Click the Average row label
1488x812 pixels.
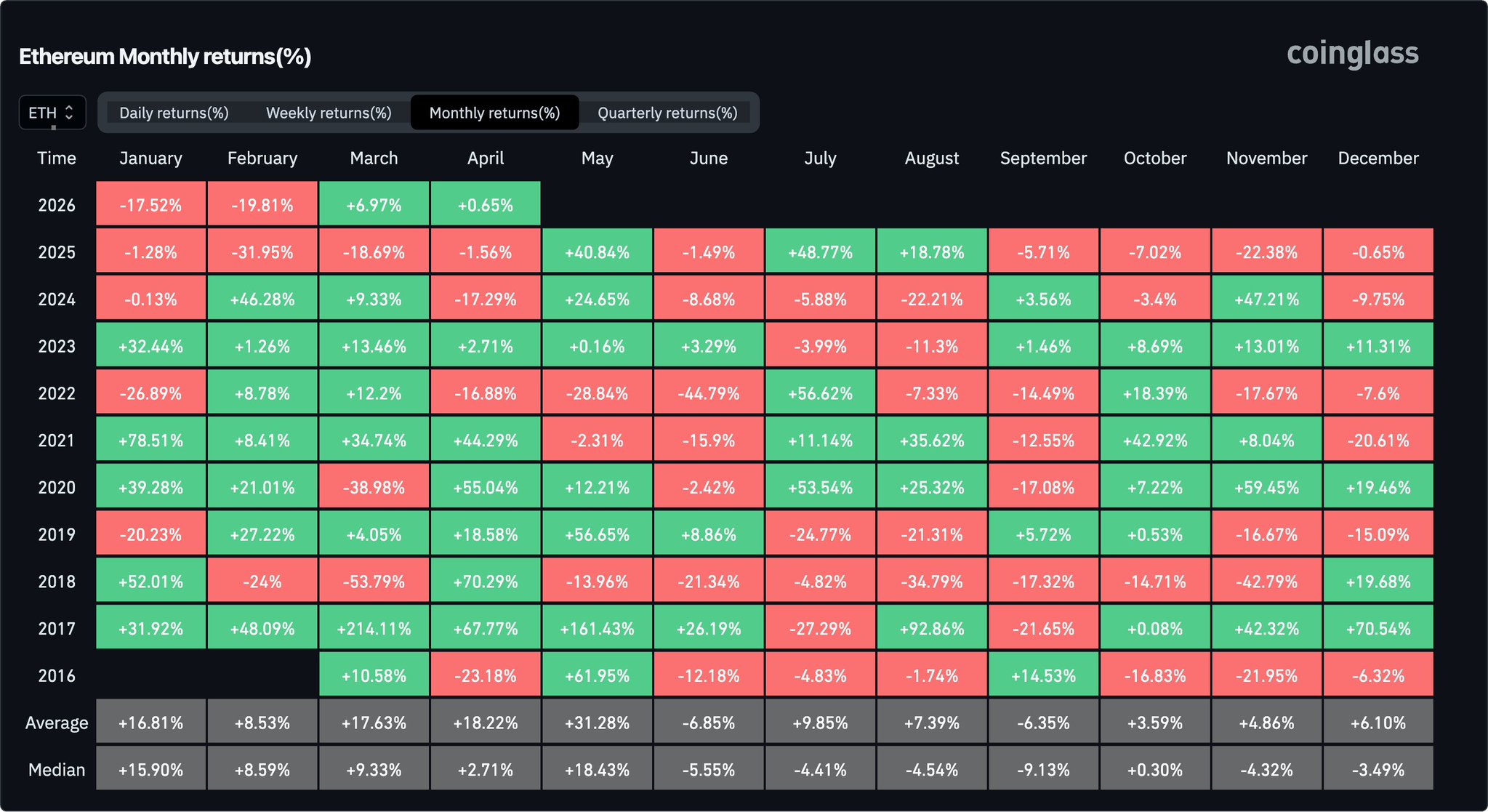(x=57, y=723)
